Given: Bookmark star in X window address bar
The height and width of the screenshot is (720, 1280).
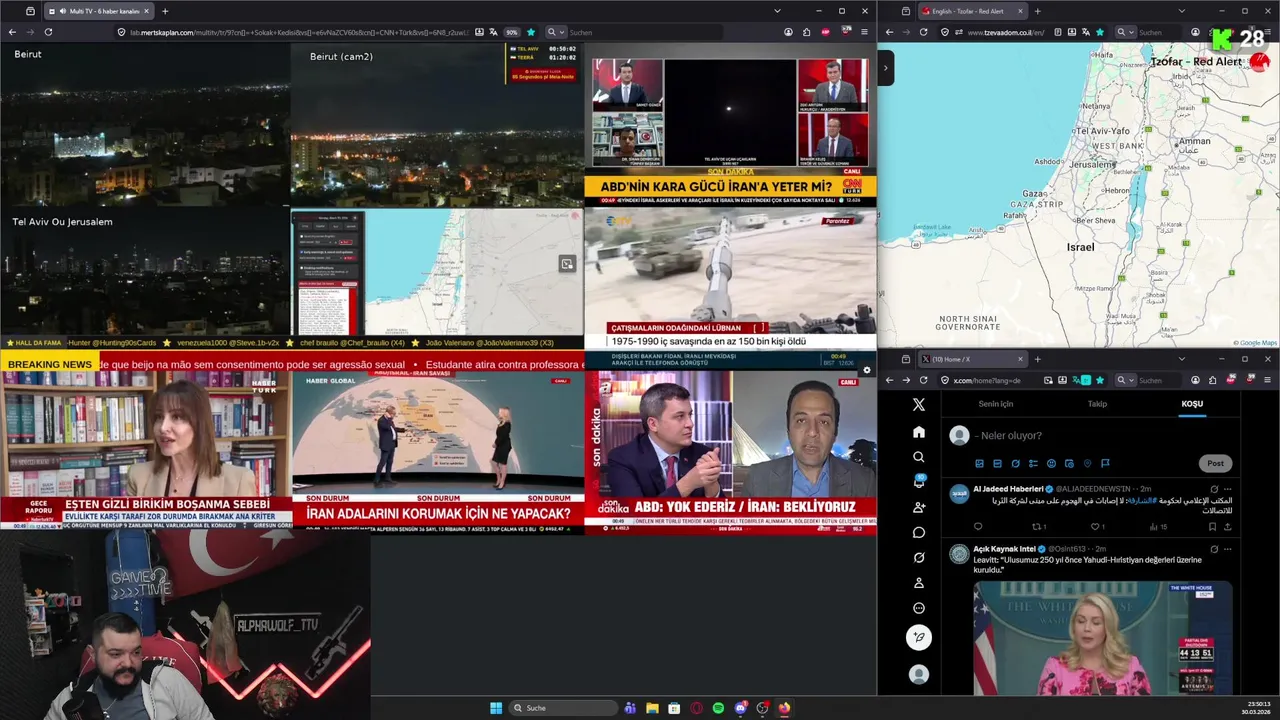Looking at the screenshot, I should pyautogui.click(x=1100, y=380).
